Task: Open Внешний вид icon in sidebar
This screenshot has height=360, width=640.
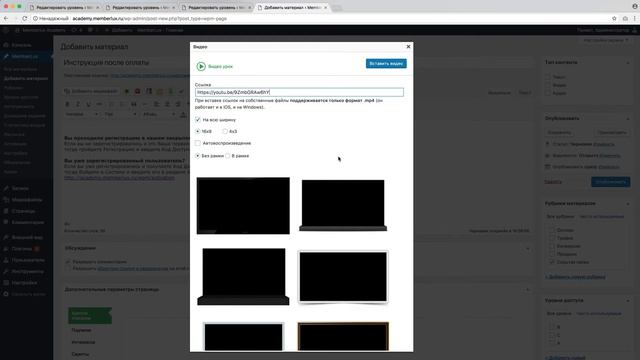Action: 6,237
